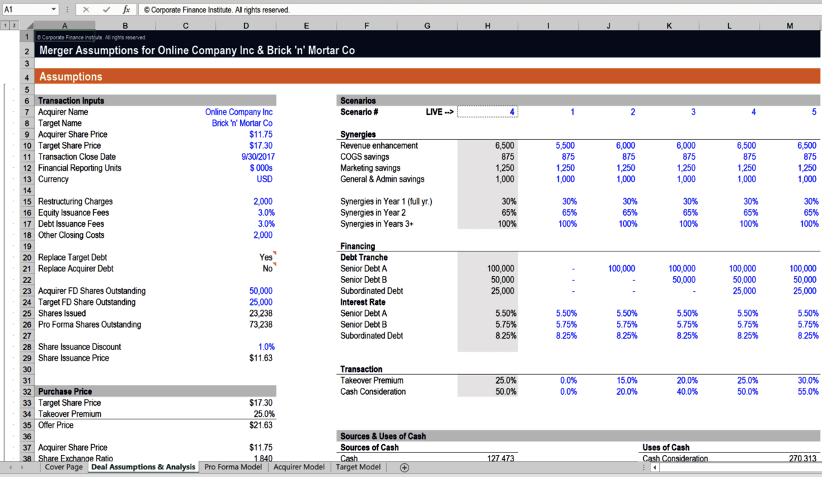This screenshot has height=478, width=822.
Task: Select column H header
Action: [x=487, y=25]
